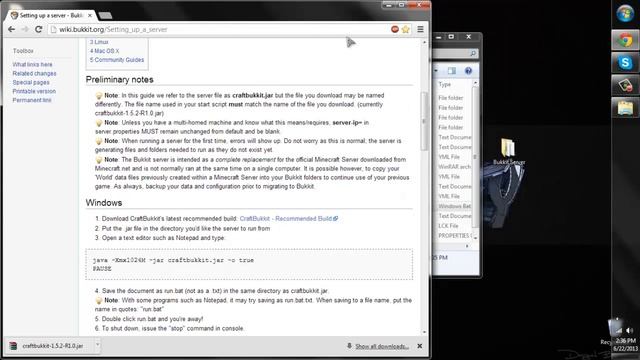Open Printable version link
This screenshot has height=360, width=640.
(x=34, y=91)
